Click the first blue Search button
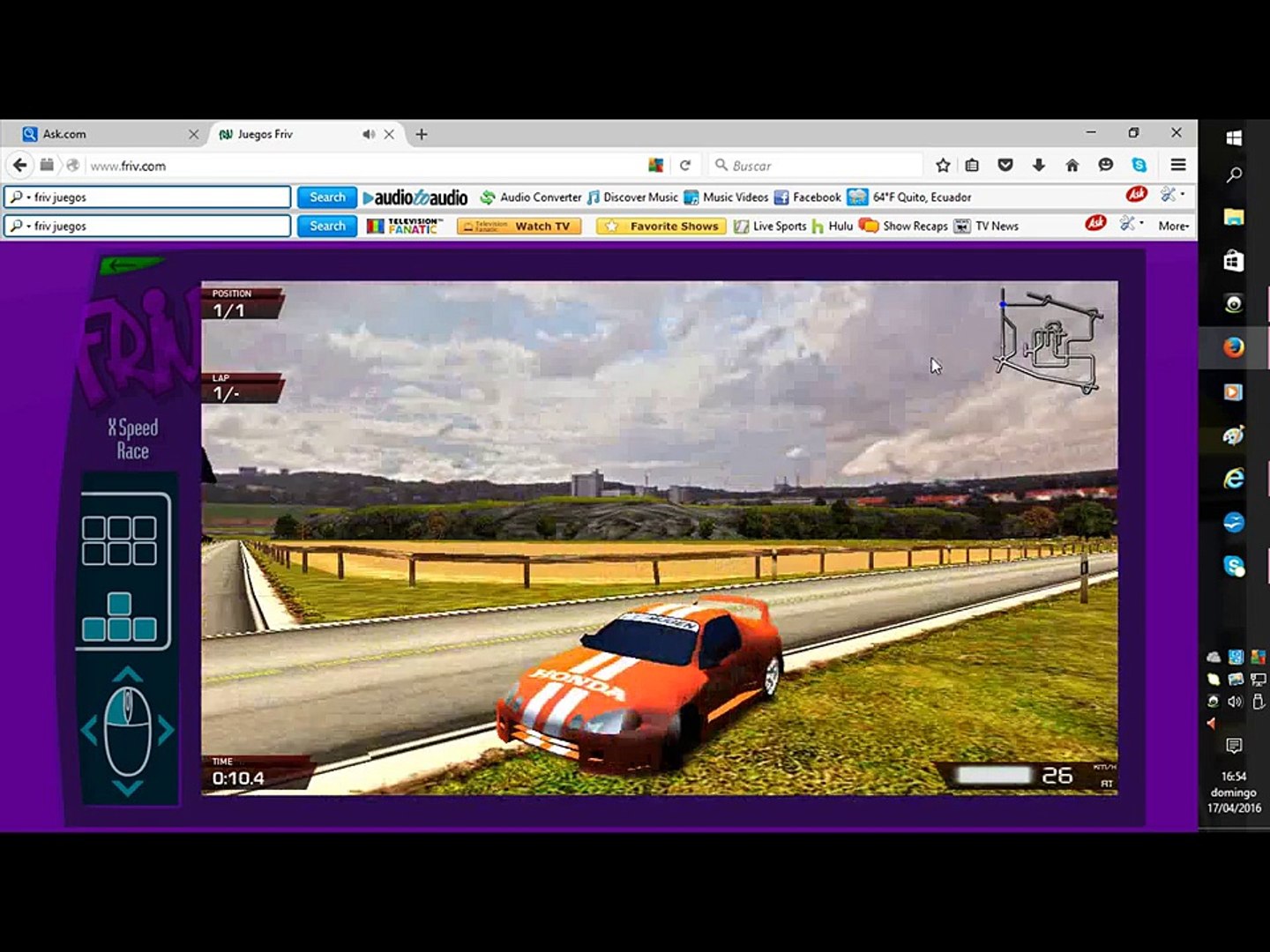The width and height of the screenshot is (1270, 952). pyautogui.click(x=327, y=197)
